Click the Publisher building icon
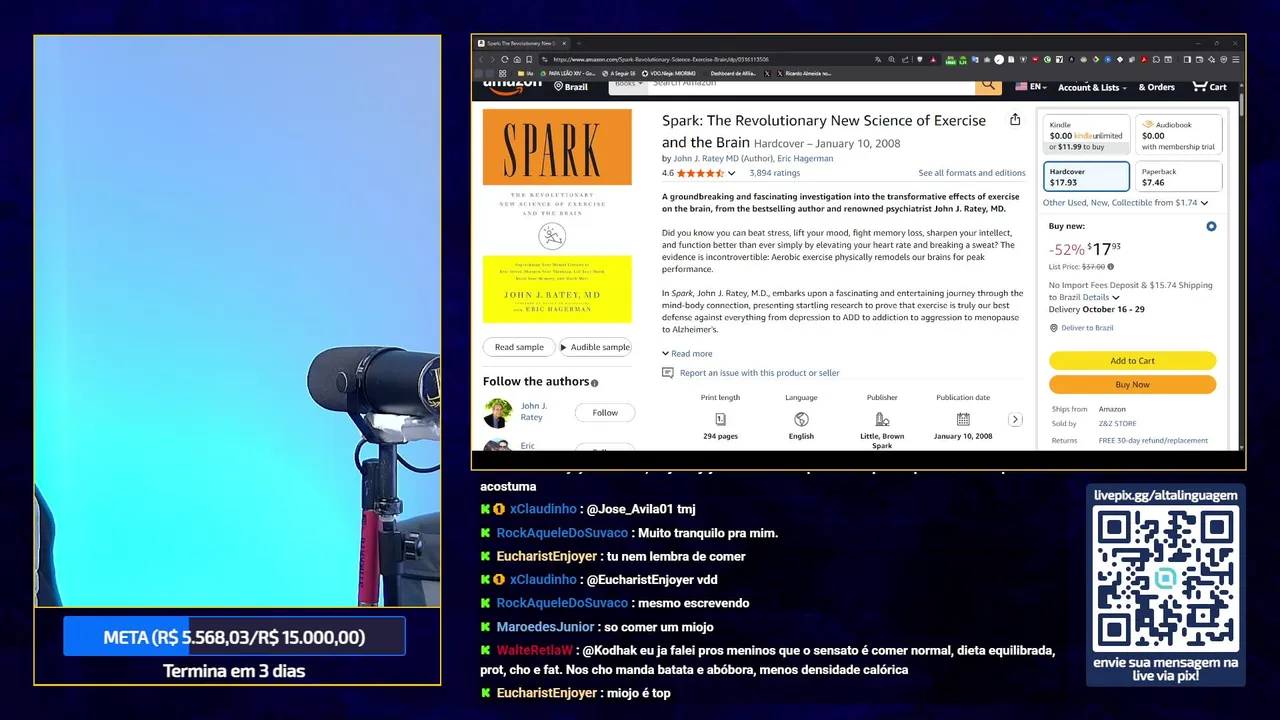This screenshot has width=1280, height=720. coord(882,419)
